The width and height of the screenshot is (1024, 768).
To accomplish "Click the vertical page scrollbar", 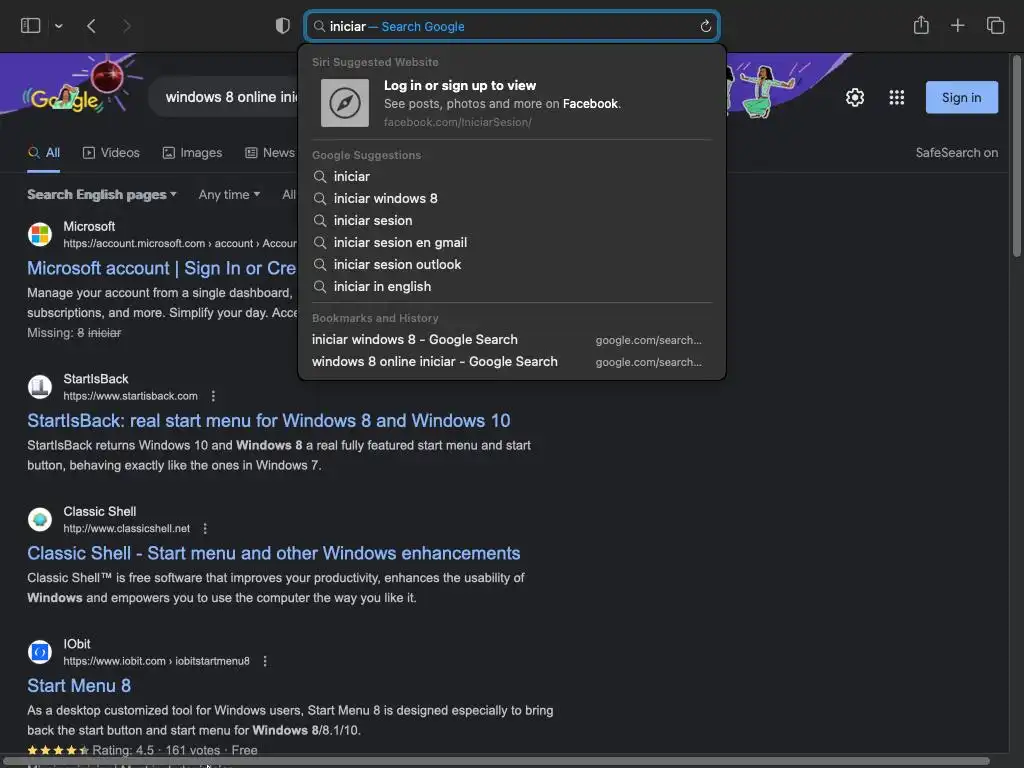I will (1016, 157).
